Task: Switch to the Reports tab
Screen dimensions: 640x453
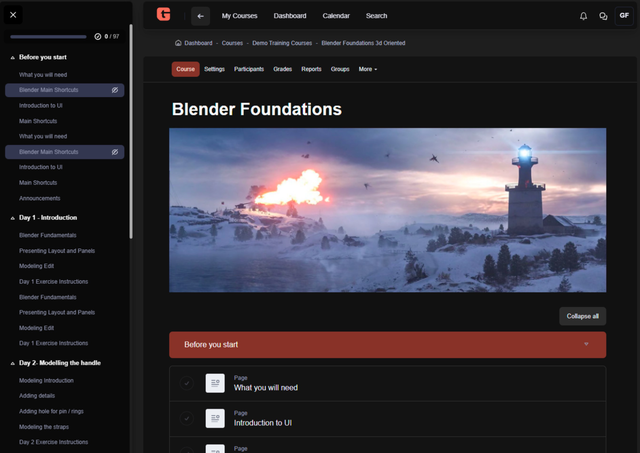Action: [x=311, y=69]
